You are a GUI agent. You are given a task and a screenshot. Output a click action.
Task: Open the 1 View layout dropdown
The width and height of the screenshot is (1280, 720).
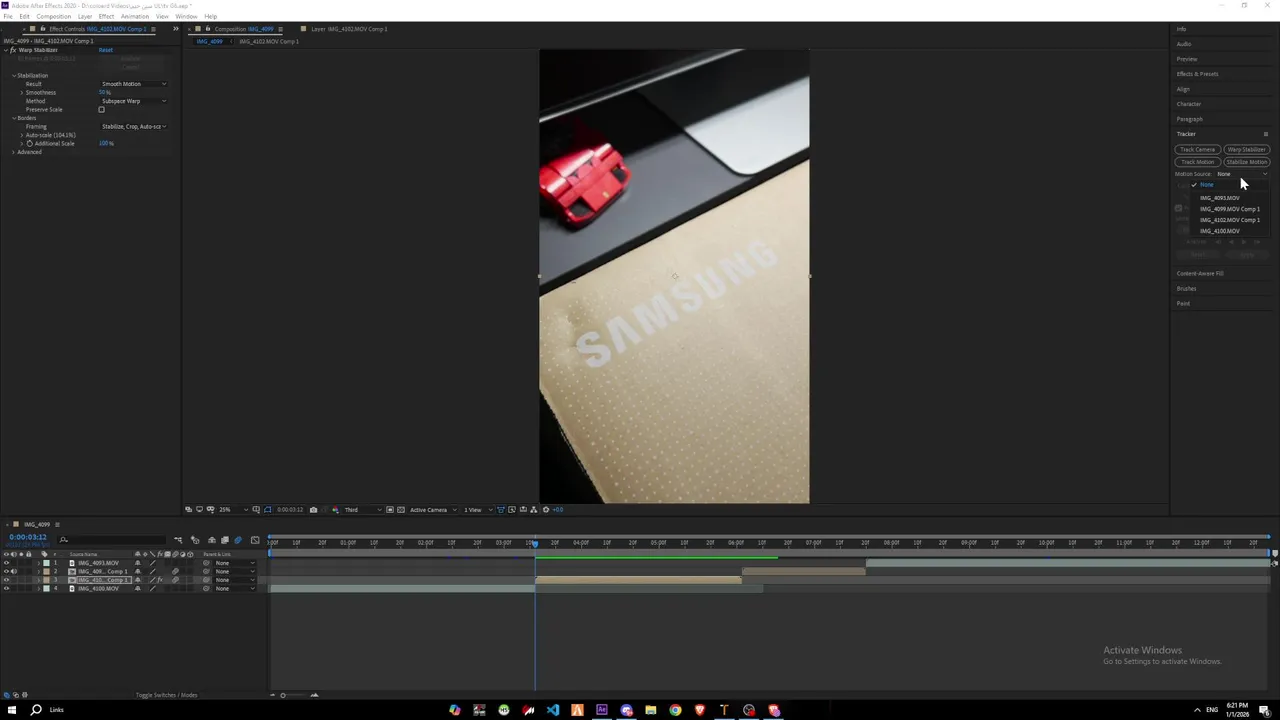pyautogui.click(x=476, y=510)
